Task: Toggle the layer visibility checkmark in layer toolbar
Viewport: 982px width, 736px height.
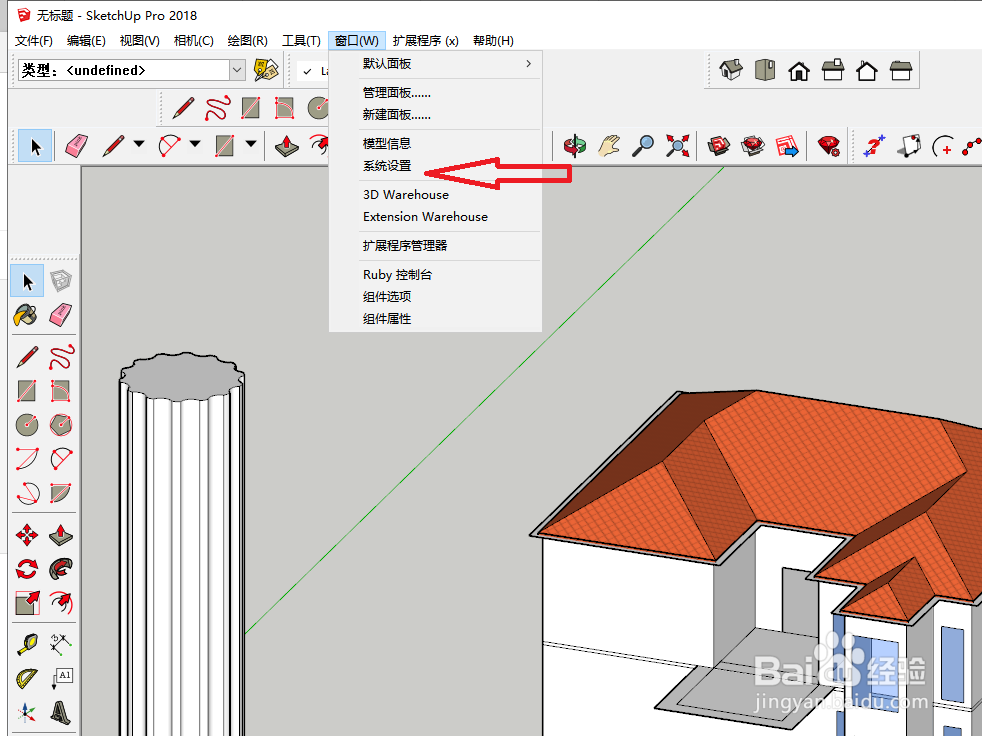Action: pos(308,71)
